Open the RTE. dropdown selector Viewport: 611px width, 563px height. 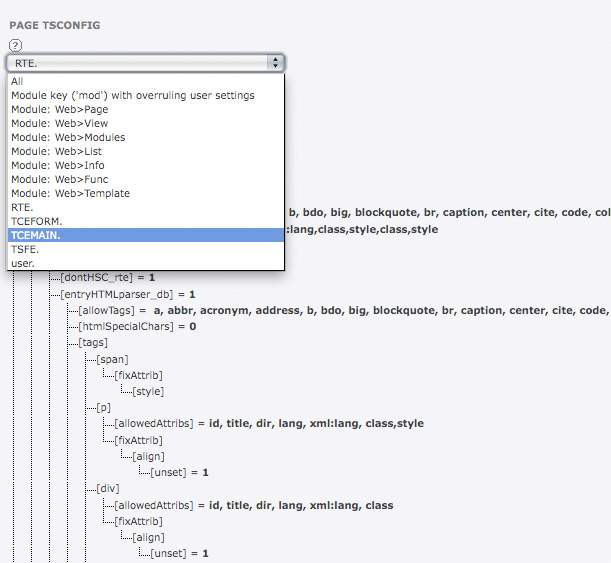(x=146, y=63)
